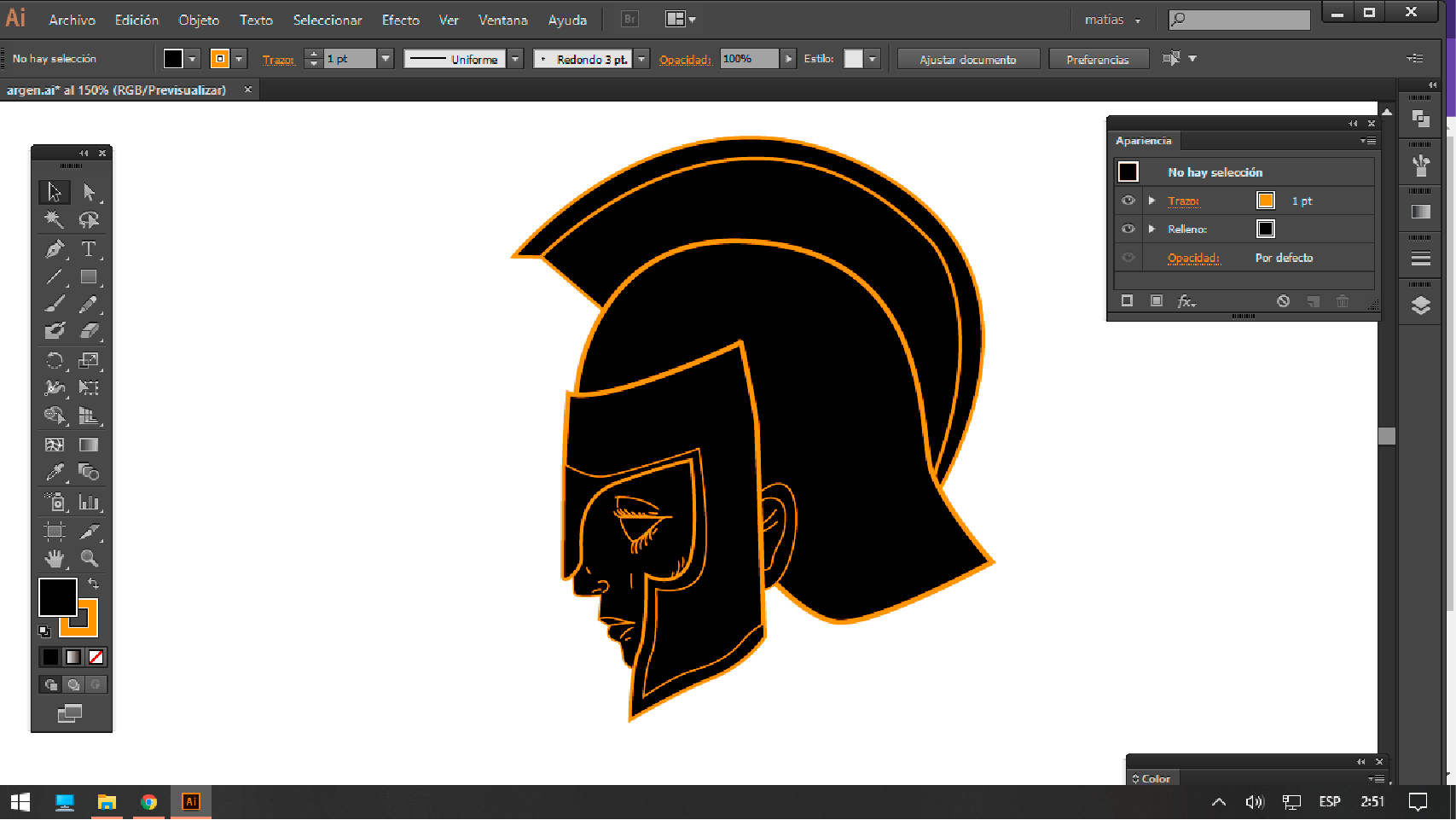Click Ajustar documento button
The image size is (1456, 820).
pos(968,59)
